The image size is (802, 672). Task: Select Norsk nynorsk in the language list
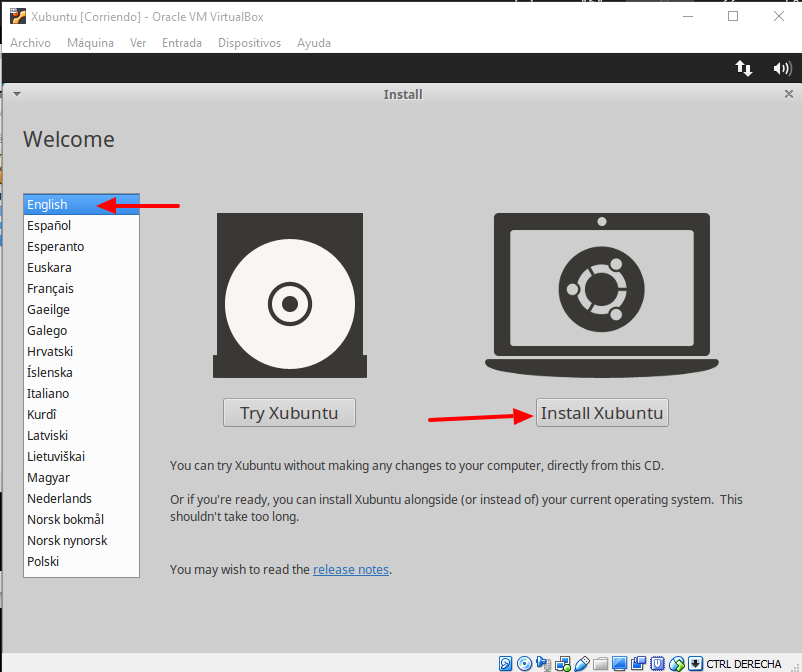point(81,540)
